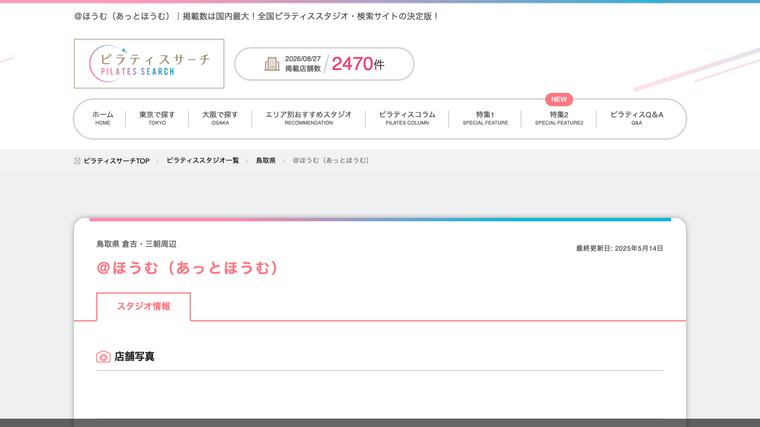Click the 最終更新日: 2025年5月14日 text
Screen dimensions: 760x427
619,248
